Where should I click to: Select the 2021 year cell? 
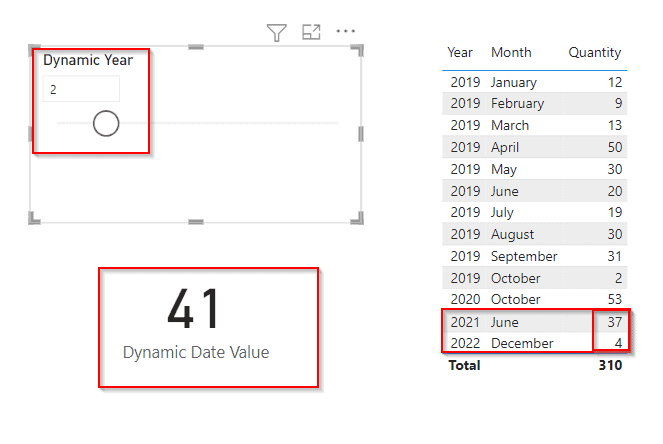(465, 322)
